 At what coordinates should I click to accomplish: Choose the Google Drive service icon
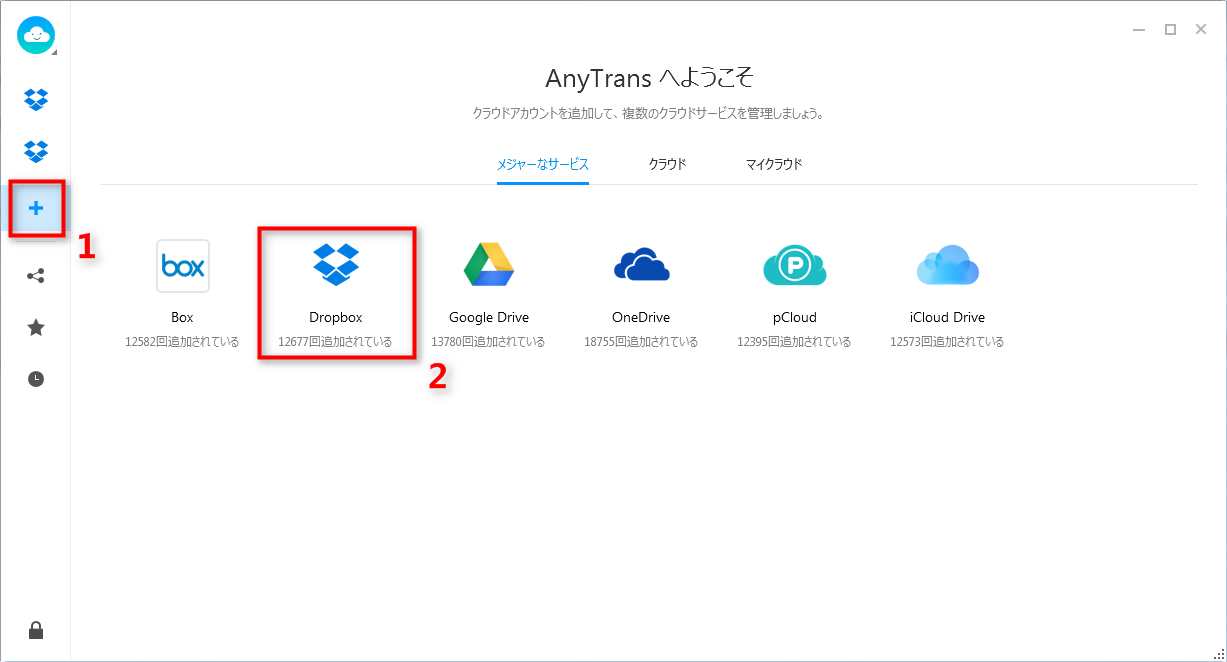click(x=488, y=265)
